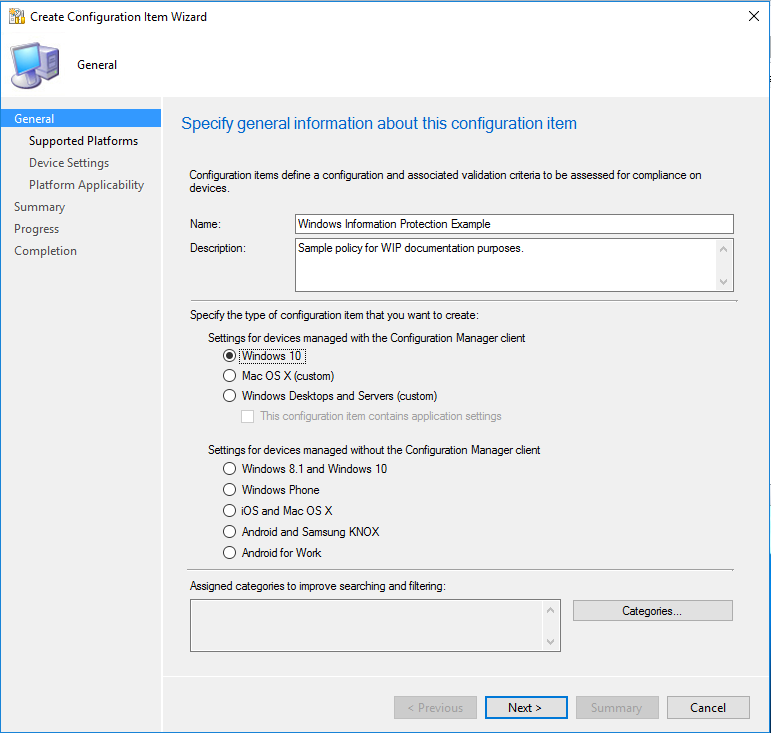Image resolution: width=771 pixels, height=733 pixels.
Task: Select Windows 8.1 and Windows 10 option
Action: (x=230, y=469)
